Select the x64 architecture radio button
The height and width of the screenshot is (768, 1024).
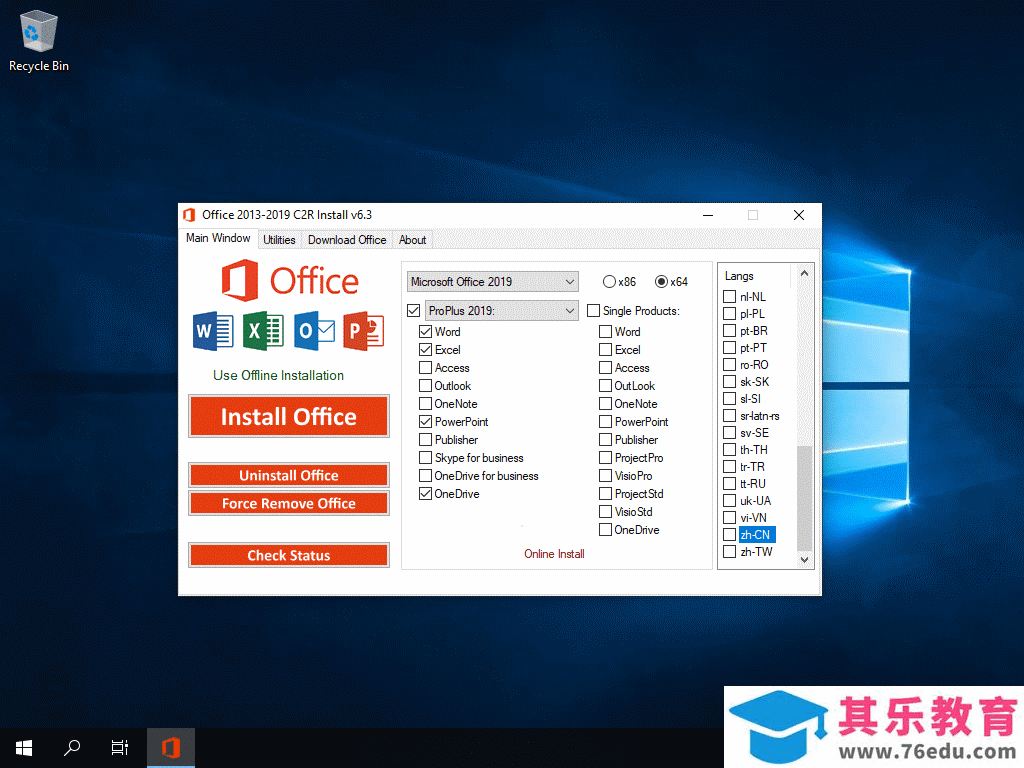pyautogui.click(x=662, y=281)
